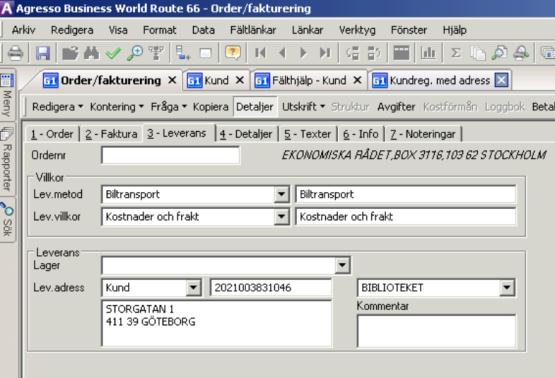Click the open folder toolbar icon
This screenshot has width=555, height=378.
pos(70,53)
